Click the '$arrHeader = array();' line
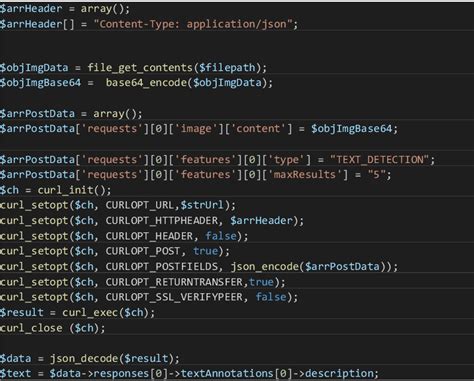The image size is (474, 381). (x=65, y=8)
